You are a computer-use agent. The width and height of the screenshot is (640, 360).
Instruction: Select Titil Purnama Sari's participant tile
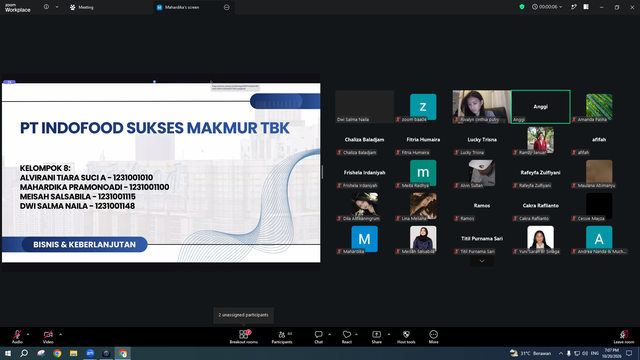[482, 239]
